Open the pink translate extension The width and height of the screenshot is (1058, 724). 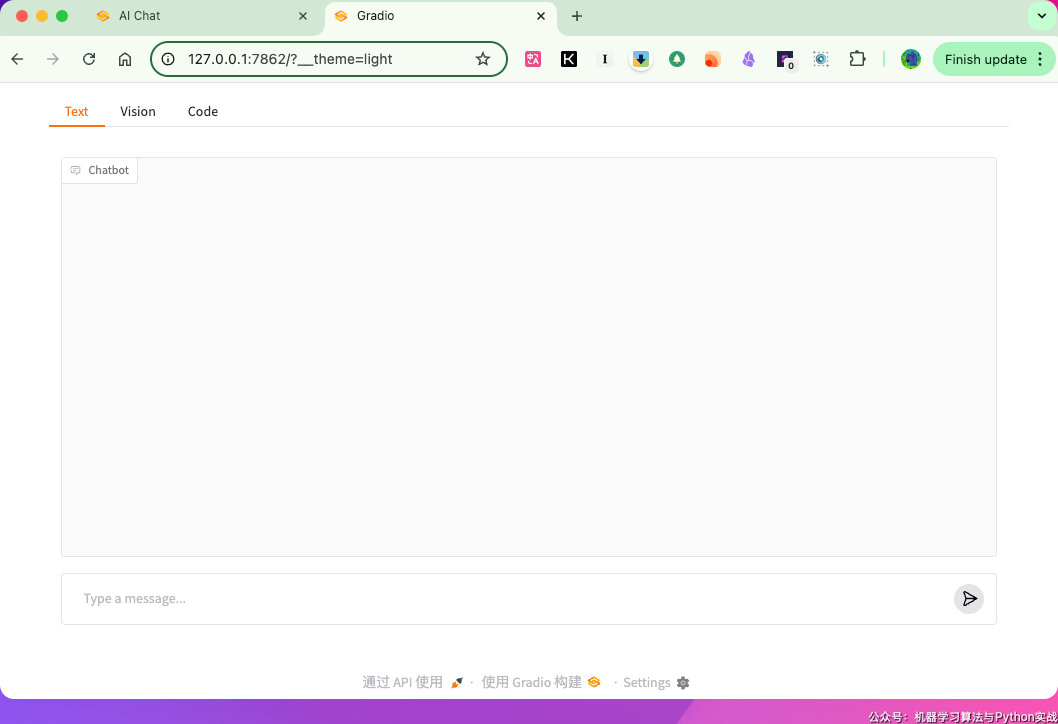tap(533, 59)
